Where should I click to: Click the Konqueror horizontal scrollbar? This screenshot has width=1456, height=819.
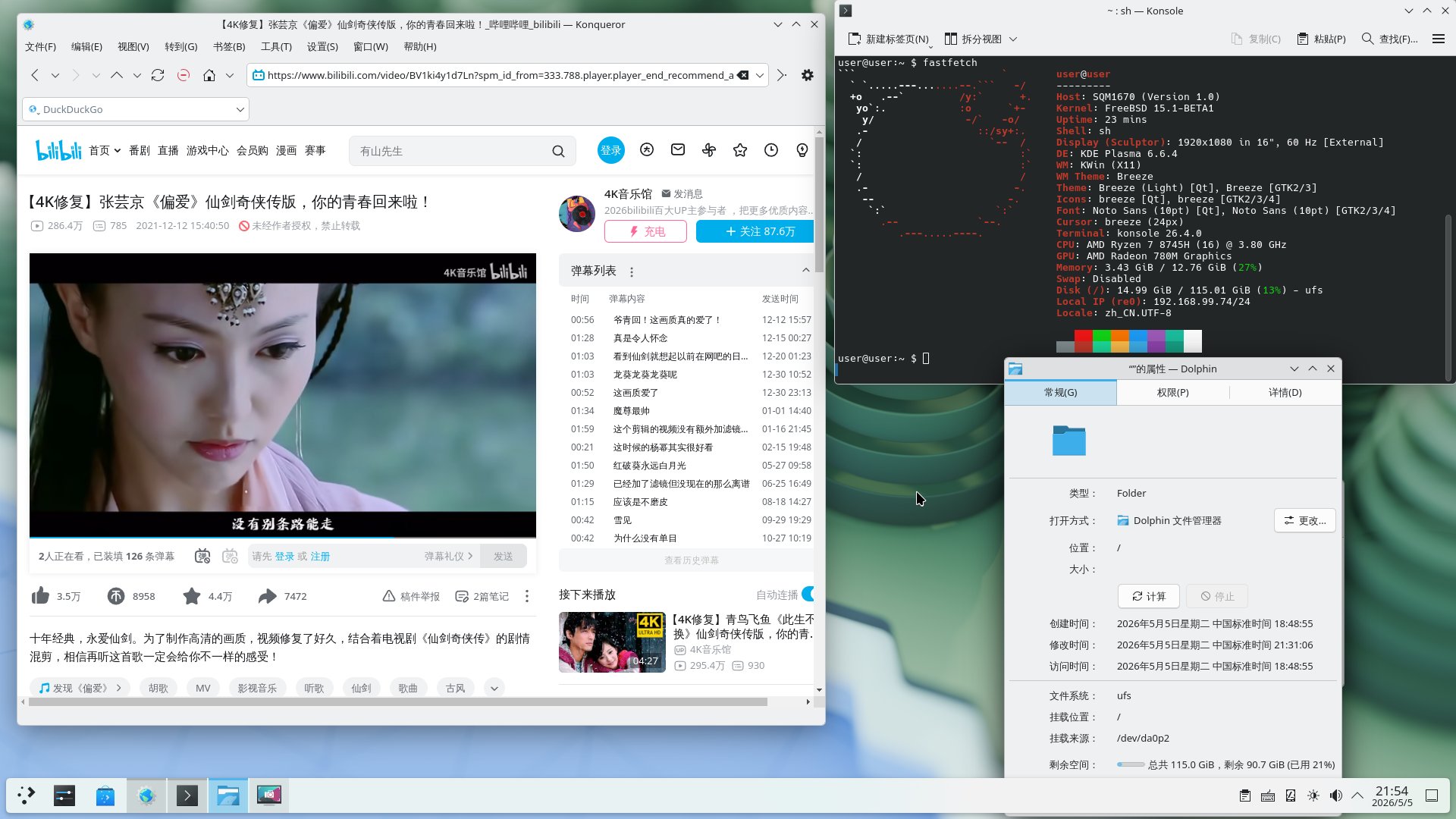click(398, 702)
